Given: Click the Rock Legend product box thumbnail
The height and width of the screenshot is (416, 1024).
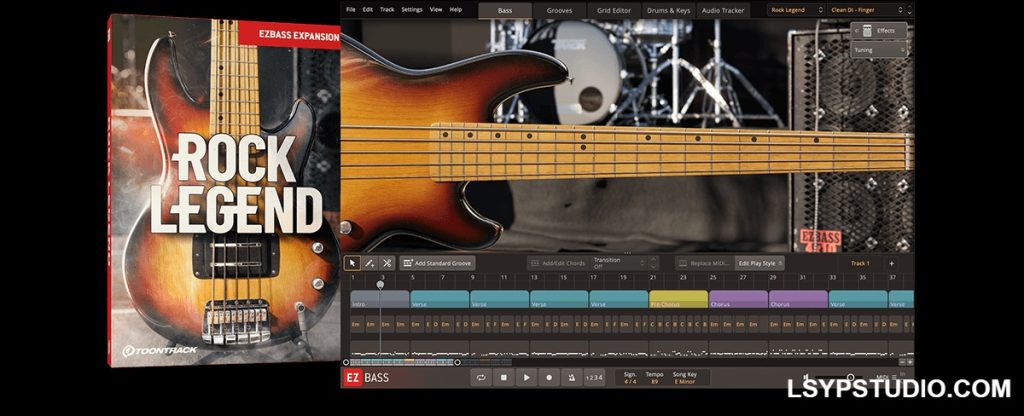Looking at the screenshot, I should click(224, 191).
